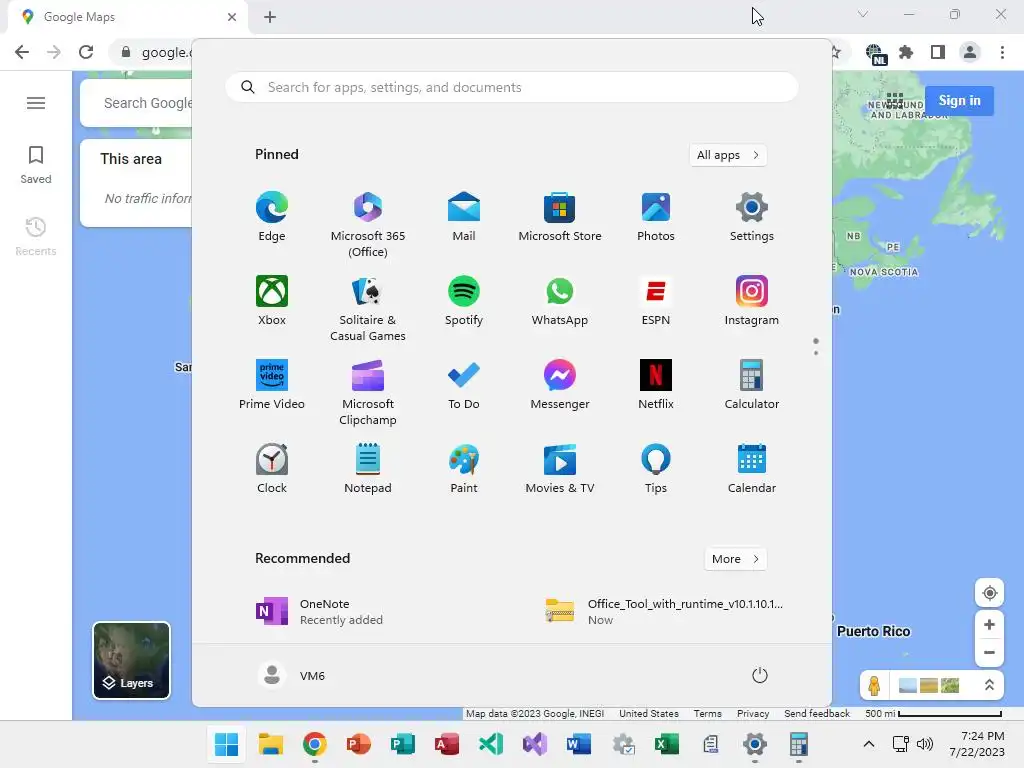Show hidden system tray icons
Screen dimensions: 1024x768
pyautogui.click(x=869, y=744)
